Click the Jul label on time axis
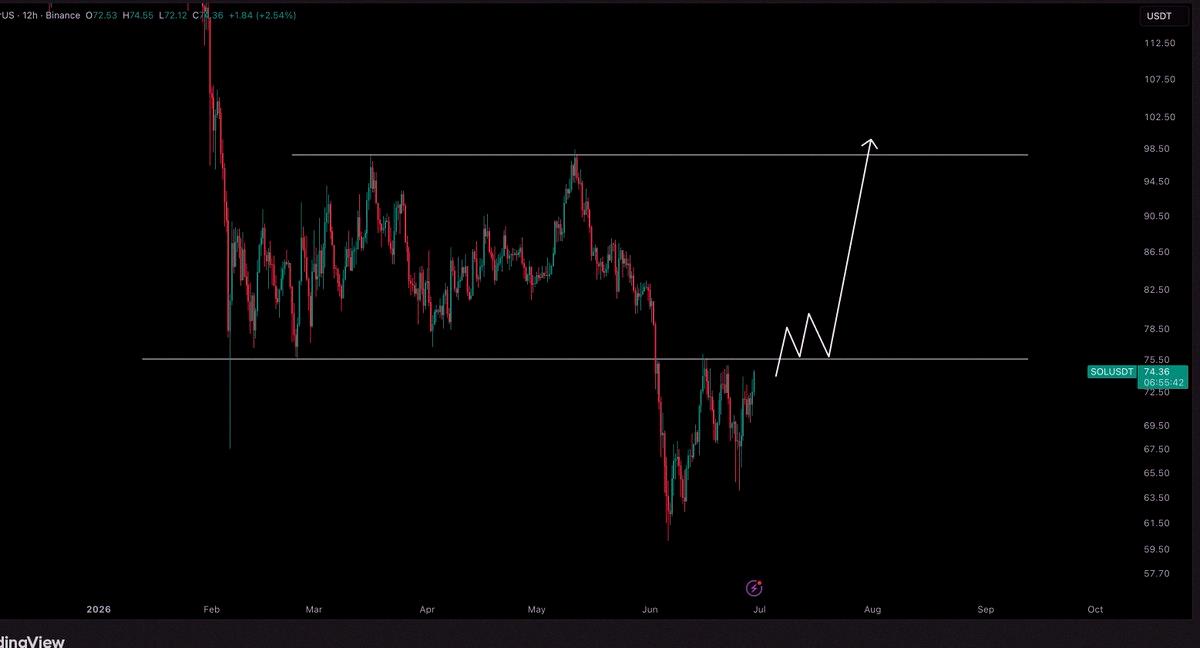 pos(760,610)
